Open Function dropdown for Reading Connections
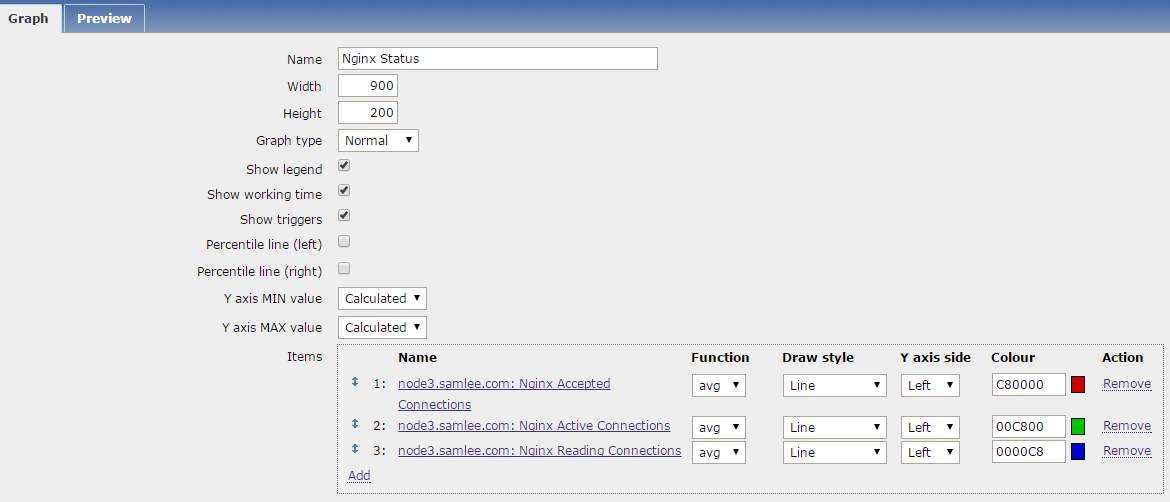Image resolution: width=1170 pixels, height=502 pixels. pos(719,452)
